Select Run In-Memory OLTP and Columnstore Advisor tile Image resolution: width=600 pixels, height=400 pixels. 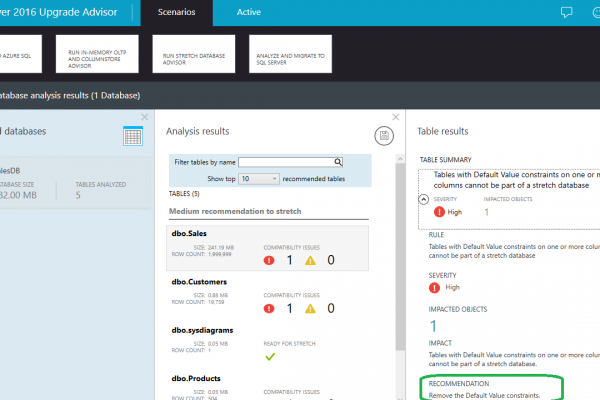97,54
